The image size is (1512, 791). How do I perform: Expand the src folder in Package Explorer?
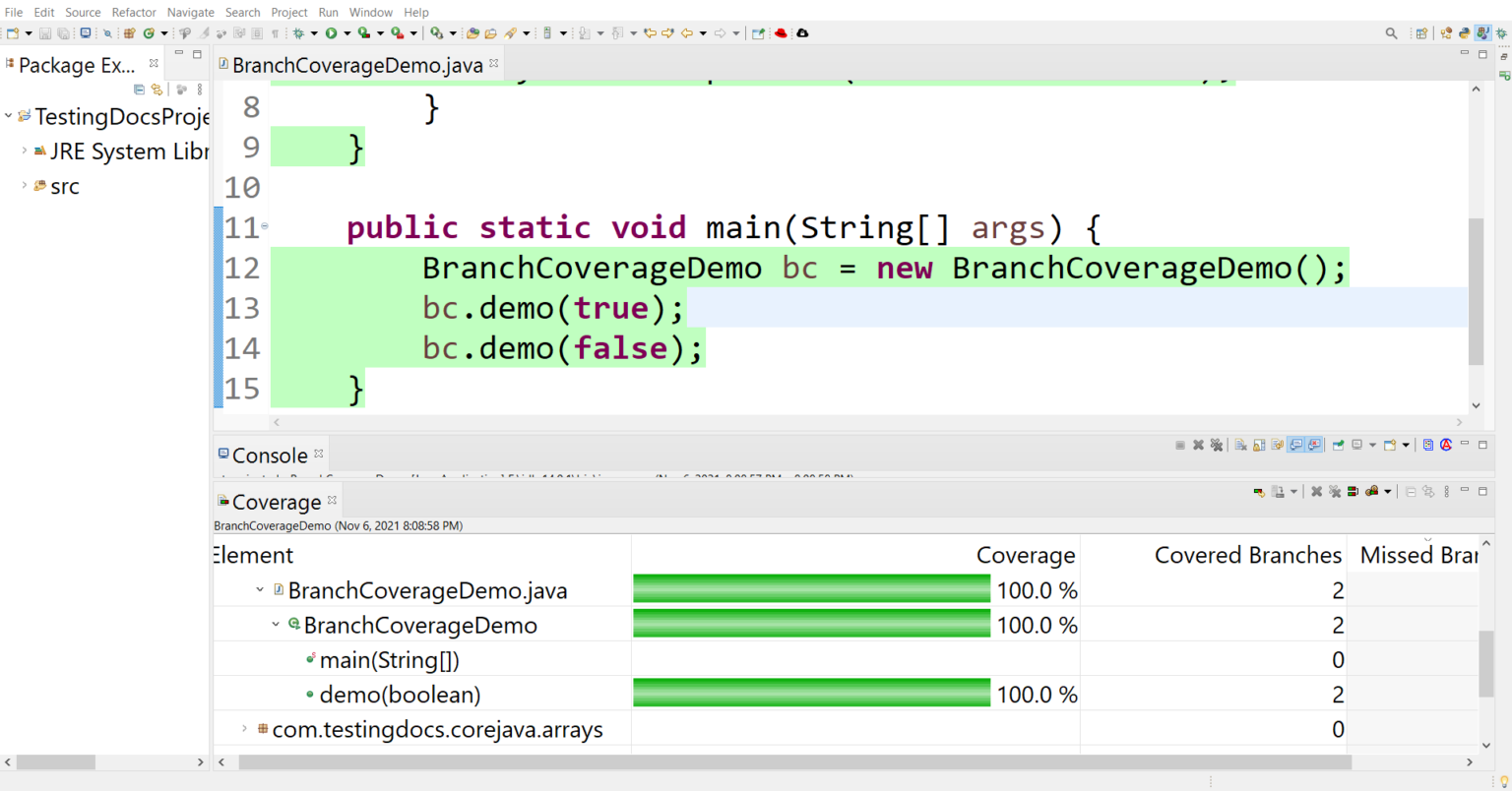click(x=25, y=185)
